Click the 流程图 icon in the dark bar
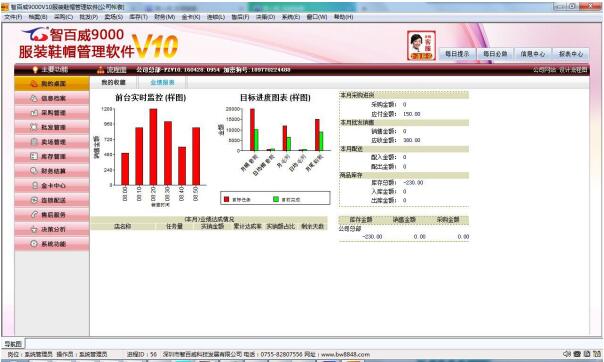Image resolution: width=604 pixels, height=362 pixels. [101, 70]
